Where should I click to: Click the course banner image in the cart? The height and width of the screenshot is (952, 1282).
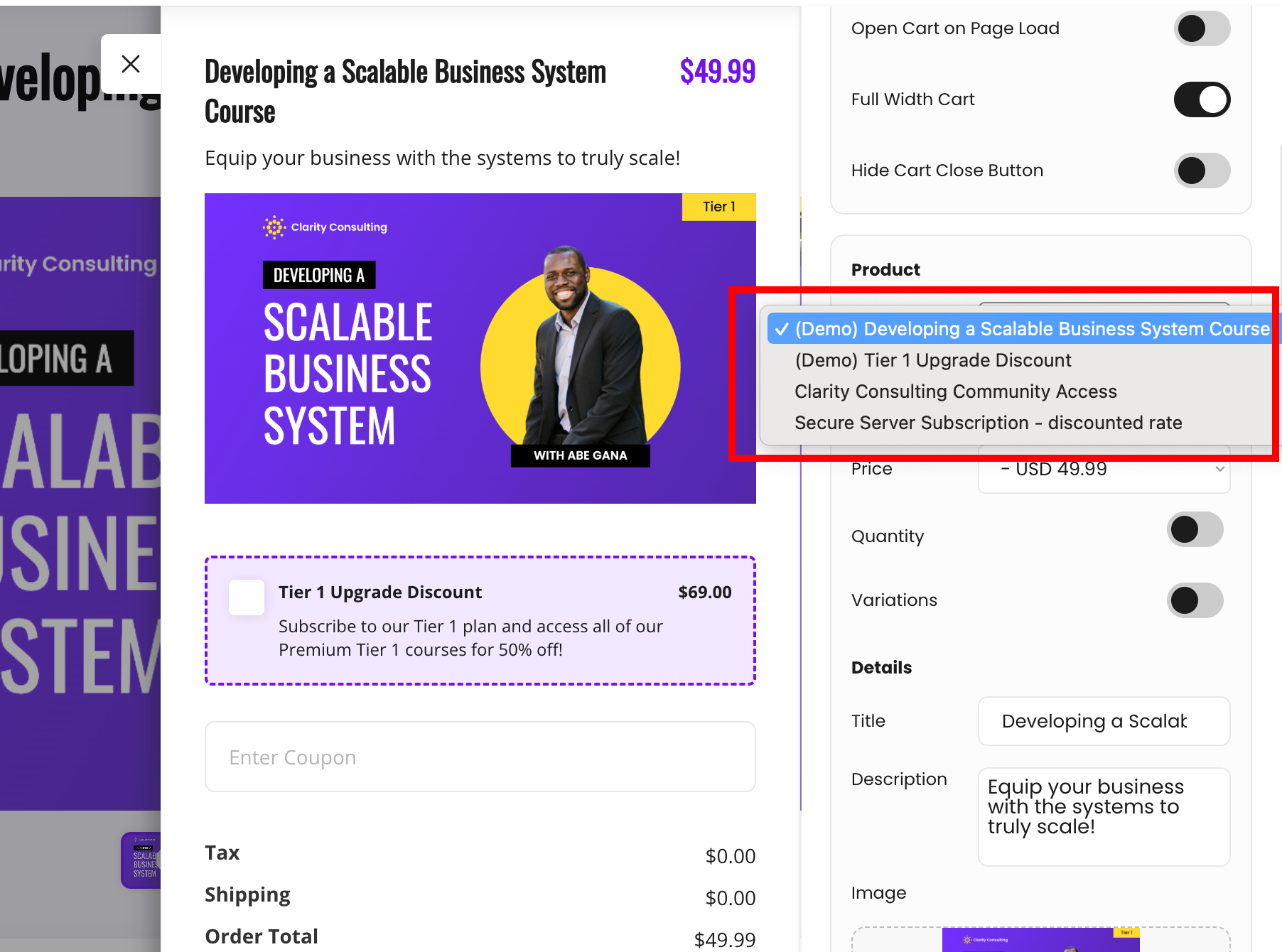pos(480,348)
